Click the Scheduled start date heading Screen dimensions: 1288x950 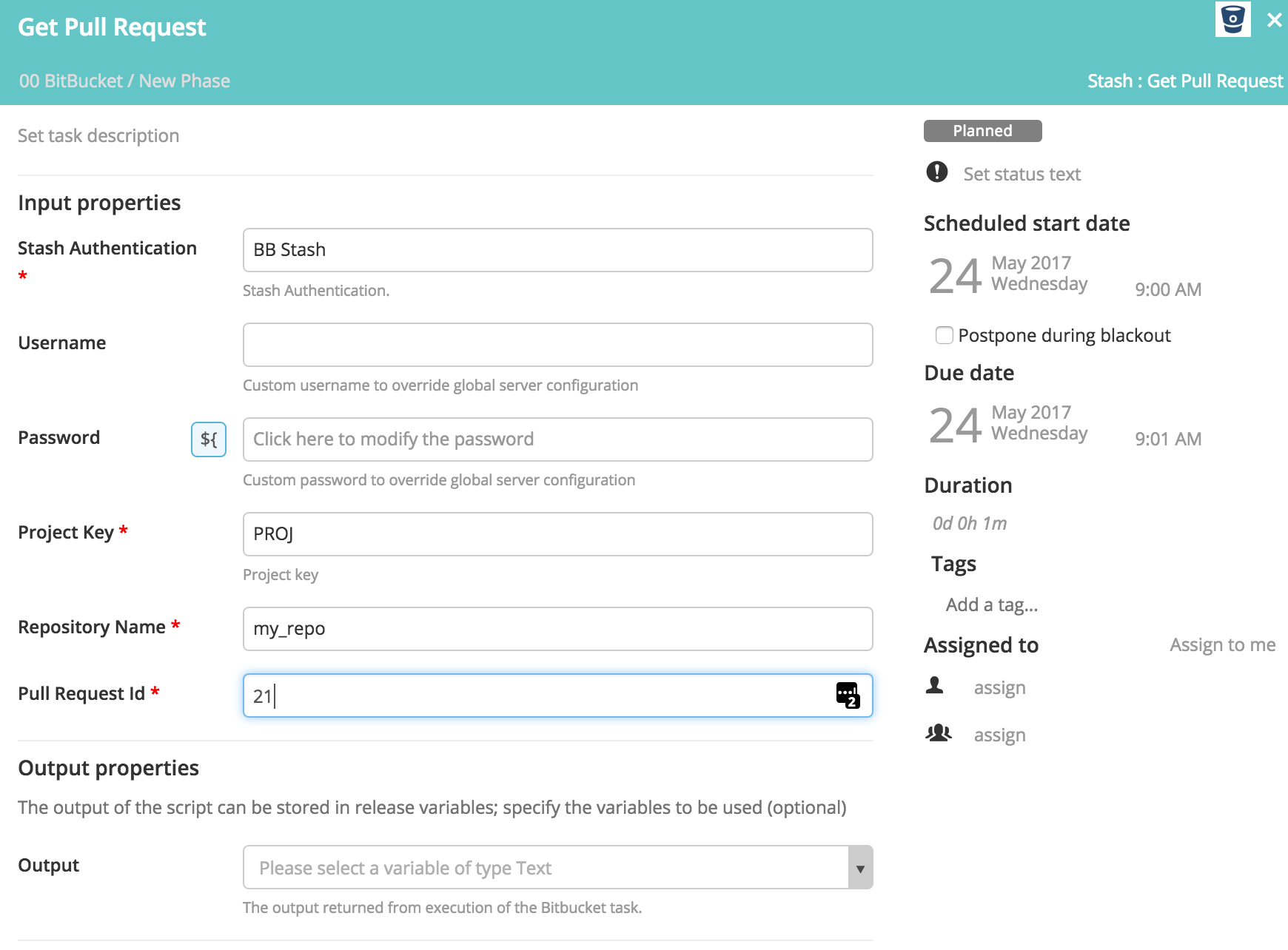tap(1027, 223)
